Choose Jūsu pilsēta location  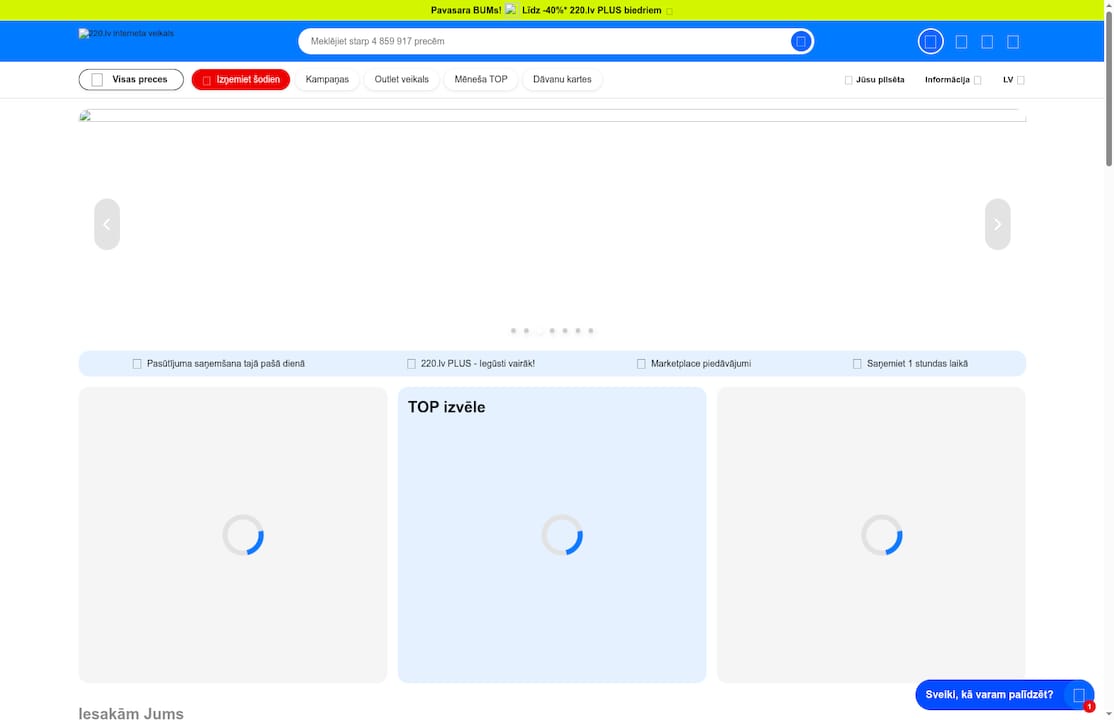pyautogui.click(x=874, y=80)
